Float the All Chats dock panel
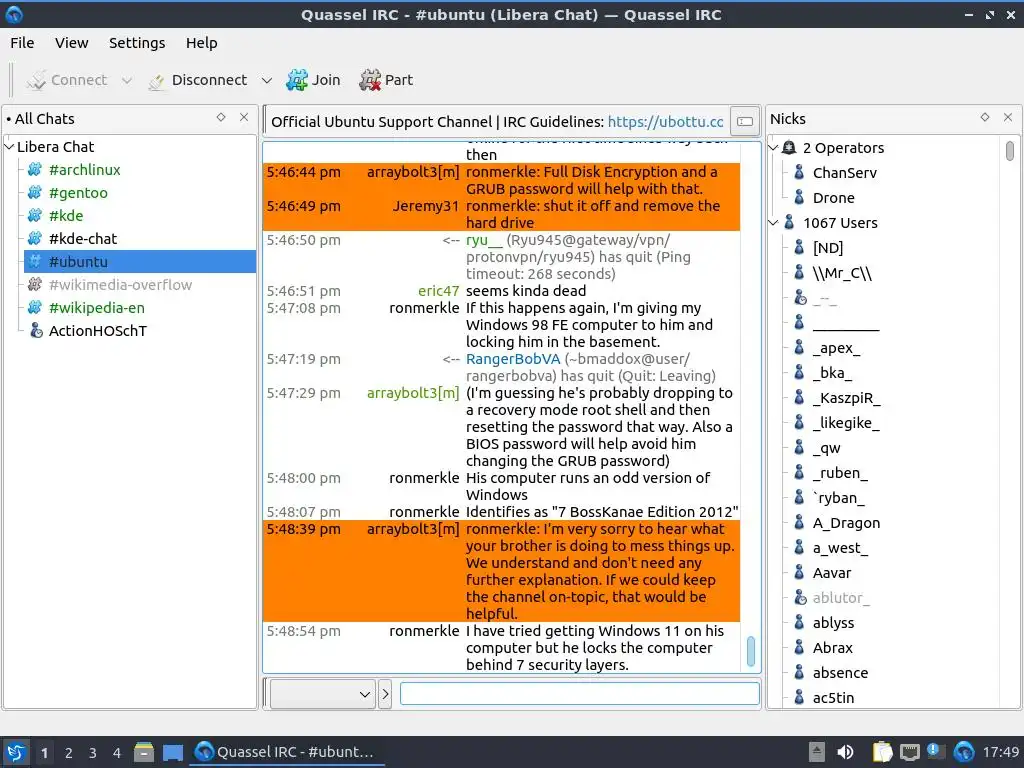Image resolution: width=1024 pixels, height=768 pixels. click(221, 118)
